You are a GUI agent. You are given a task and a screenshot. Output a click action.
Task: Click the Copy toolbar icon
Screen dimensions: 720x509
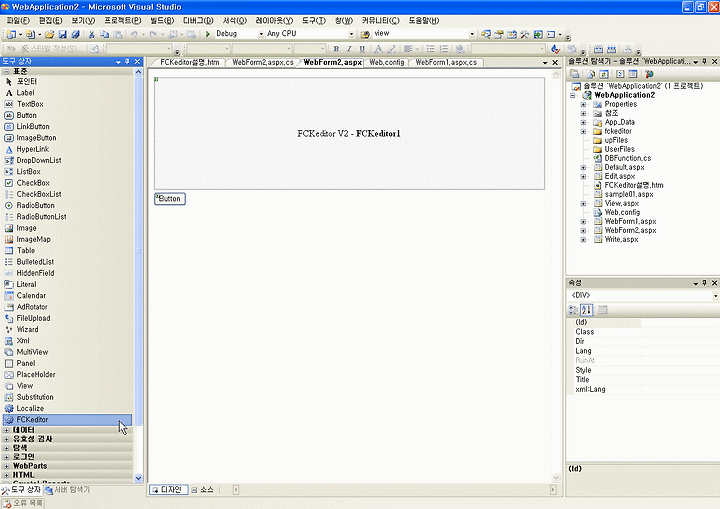pyautogui.click(x=105, y=34)
